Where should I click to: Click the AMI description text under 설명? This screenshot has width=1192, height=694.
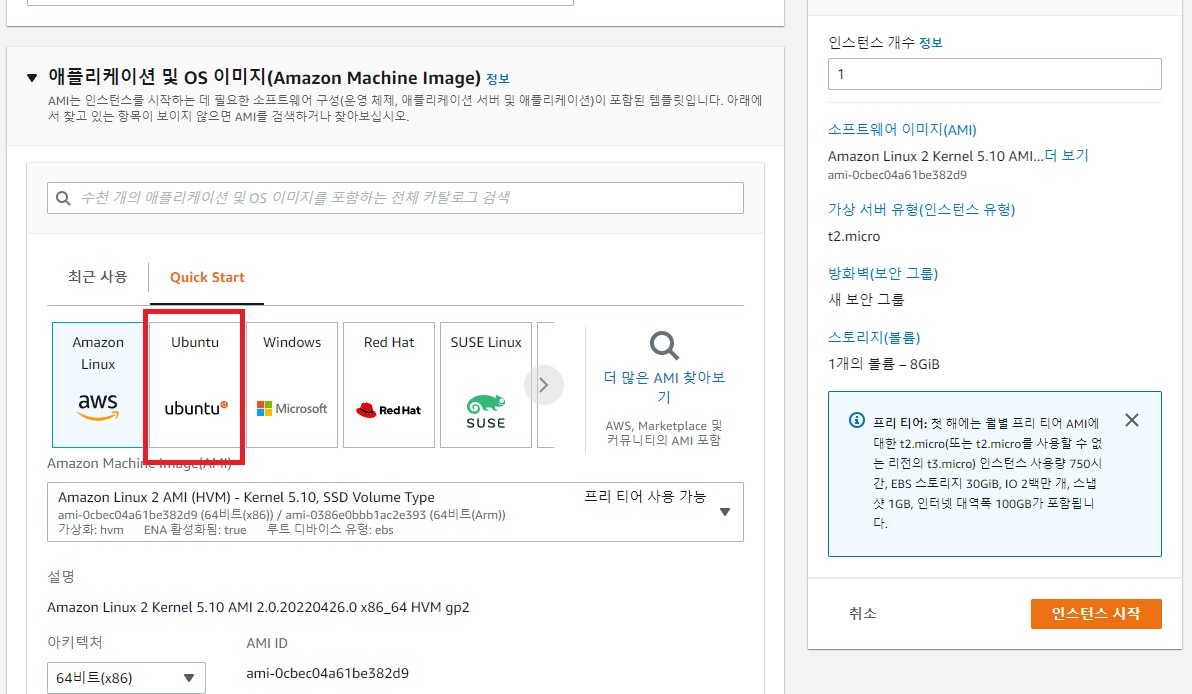click(258, 607)
